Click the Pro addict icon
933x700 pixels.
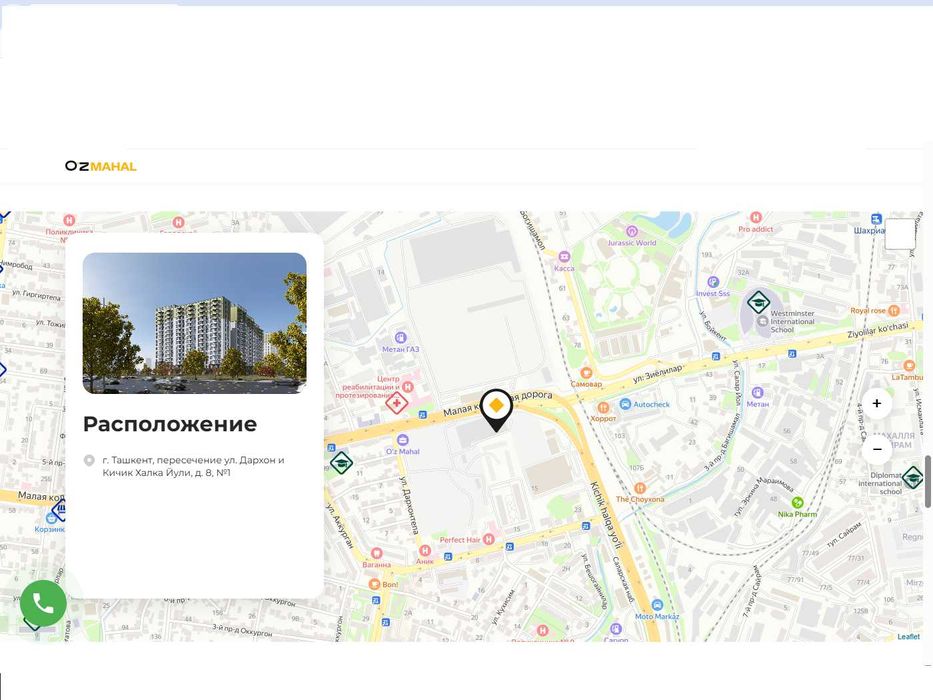pyautogui.click(x=756, y=217)
